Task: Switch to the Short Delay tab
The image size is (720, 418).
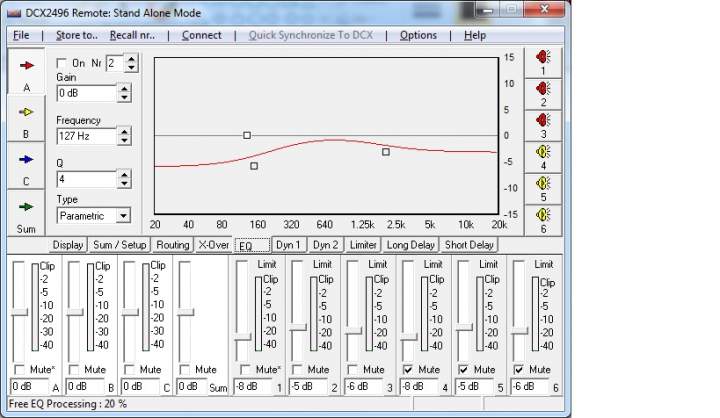Action: click(469, 245)
